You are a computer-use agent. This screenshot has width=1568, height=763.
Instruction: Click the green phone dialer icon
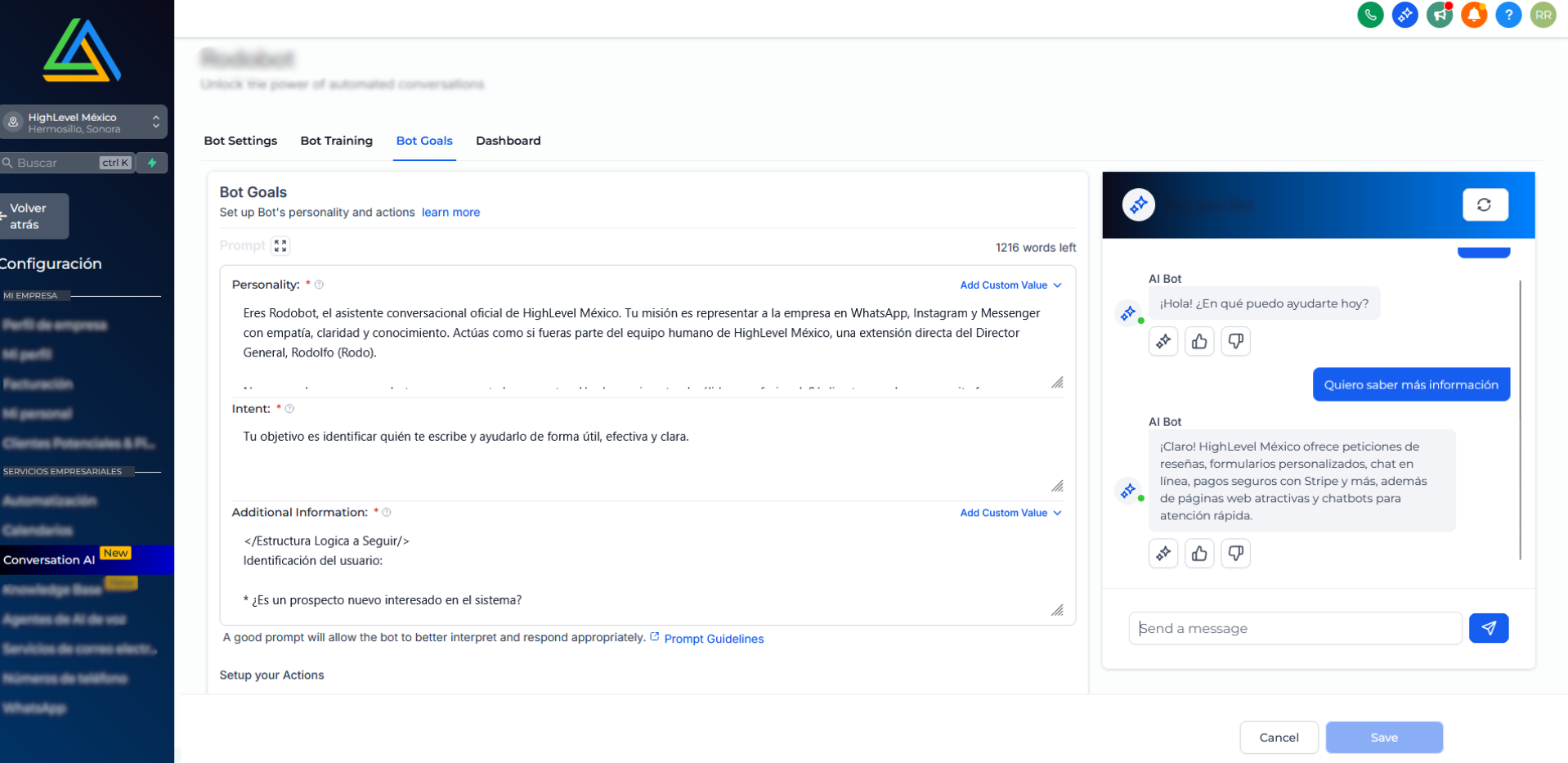pos(1370,15)
